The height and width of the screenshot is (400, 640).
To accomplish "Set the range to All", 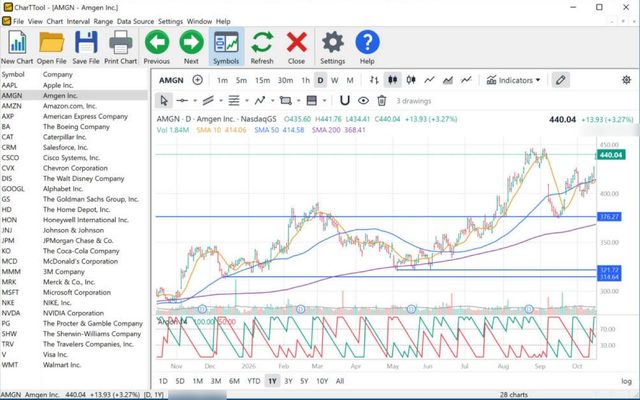I will pos(340,381).
